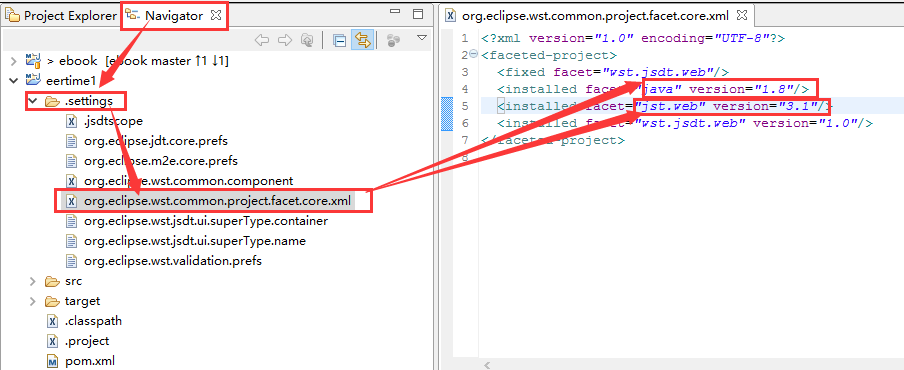
Task: Click the validation.prefs file icon
Action: click(71, 260)
